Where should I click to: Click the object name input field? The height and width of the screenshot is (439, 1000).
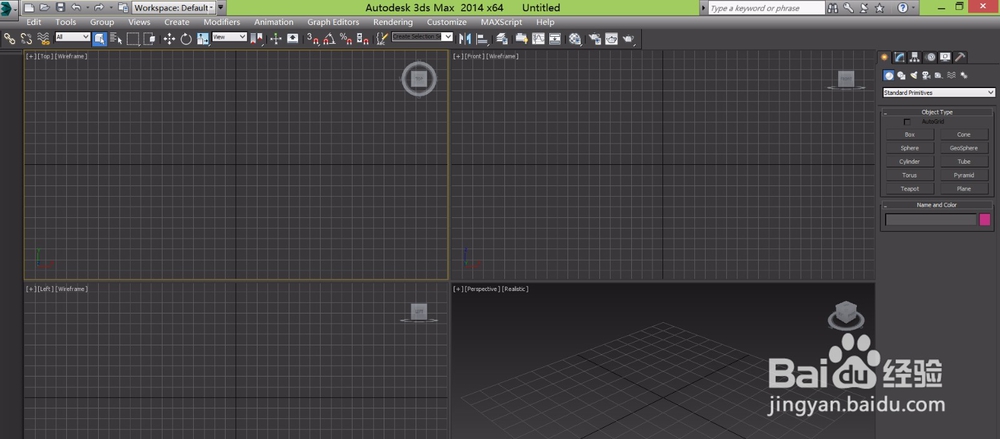pos(930,220)
